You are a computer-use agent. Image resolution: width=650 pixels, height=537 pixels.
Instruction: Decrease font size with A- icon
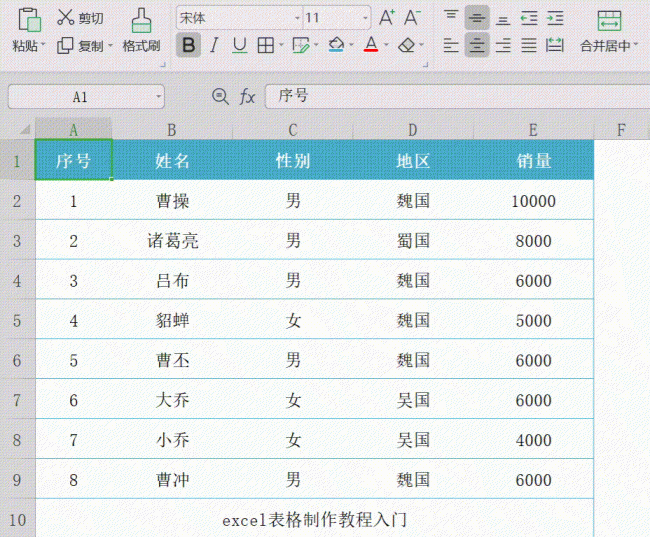(x=412, y=18)
